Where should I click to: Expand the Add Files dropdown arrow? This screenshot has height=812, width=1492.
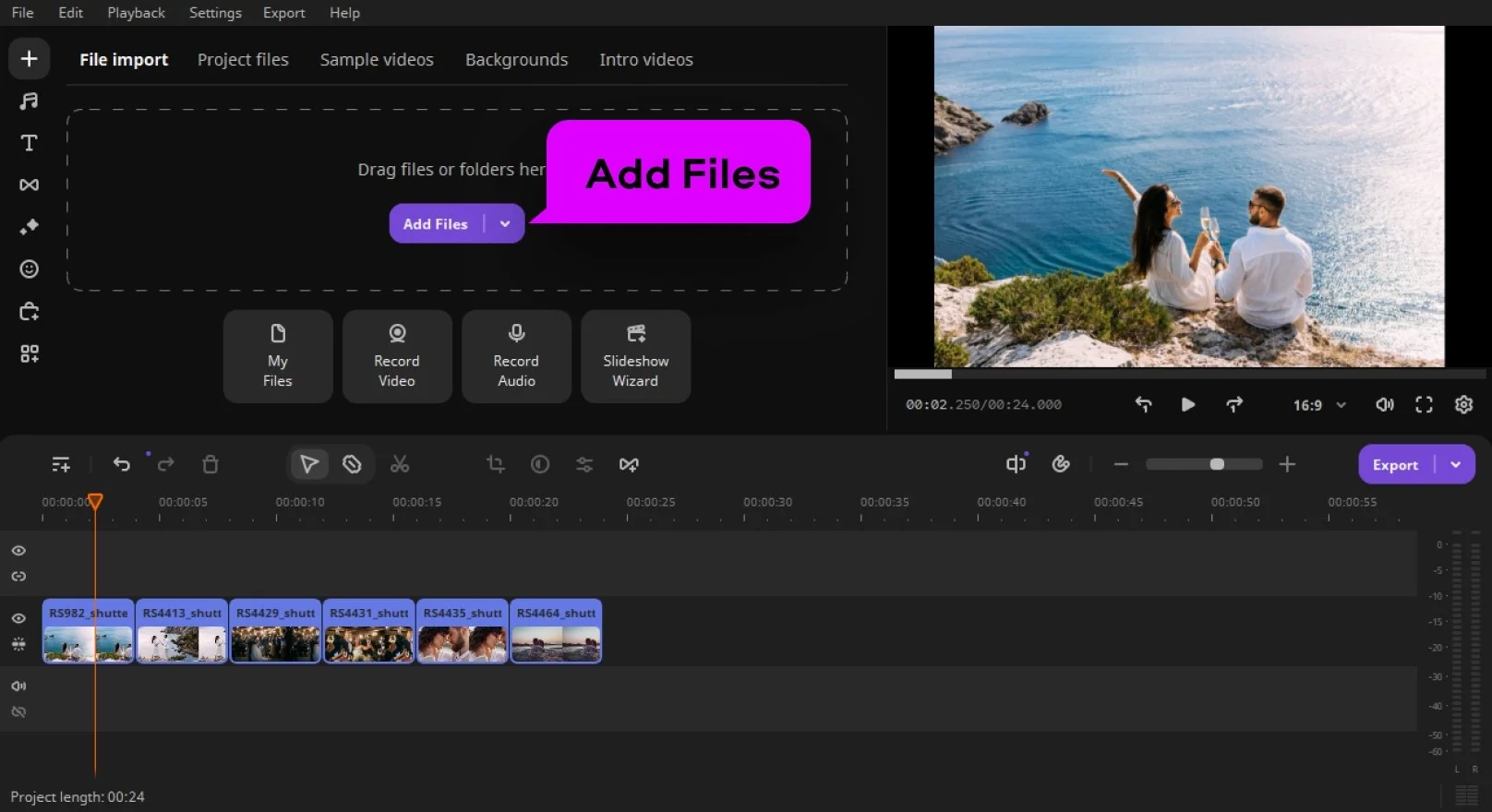[x=505, y=223]
